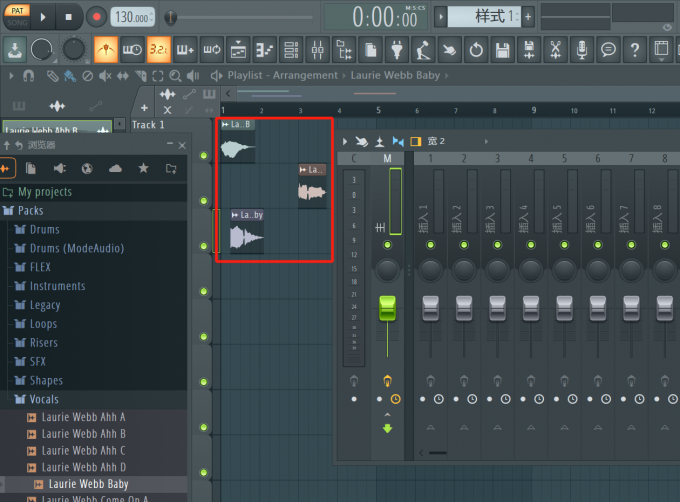Click the Stop button in transport

pyautogui.click(x=68, y=17)
